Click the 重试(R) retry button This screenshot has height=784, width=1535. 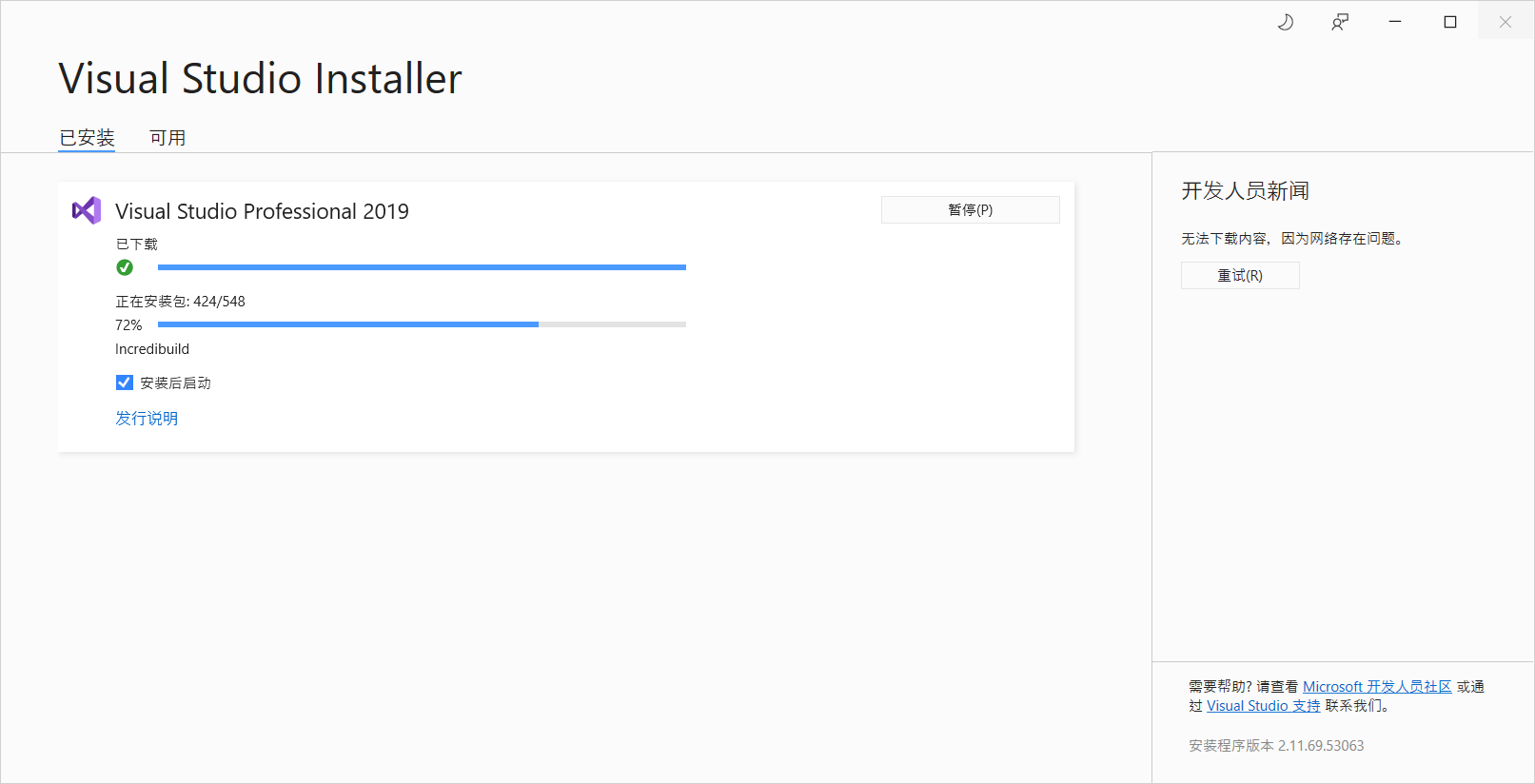point(1240,276)
